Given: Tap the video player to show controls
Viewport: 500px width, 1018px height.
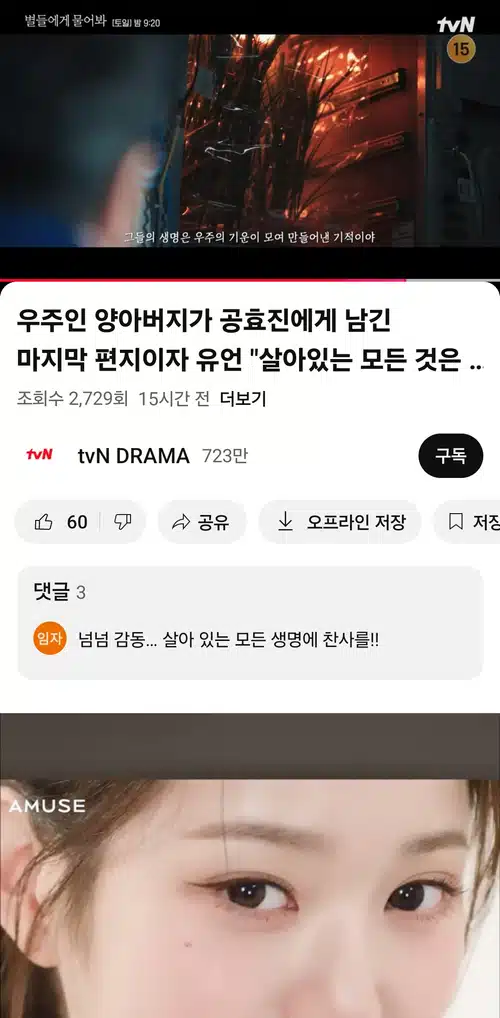Looking at the screenshot, I should (x=250, y=140).
